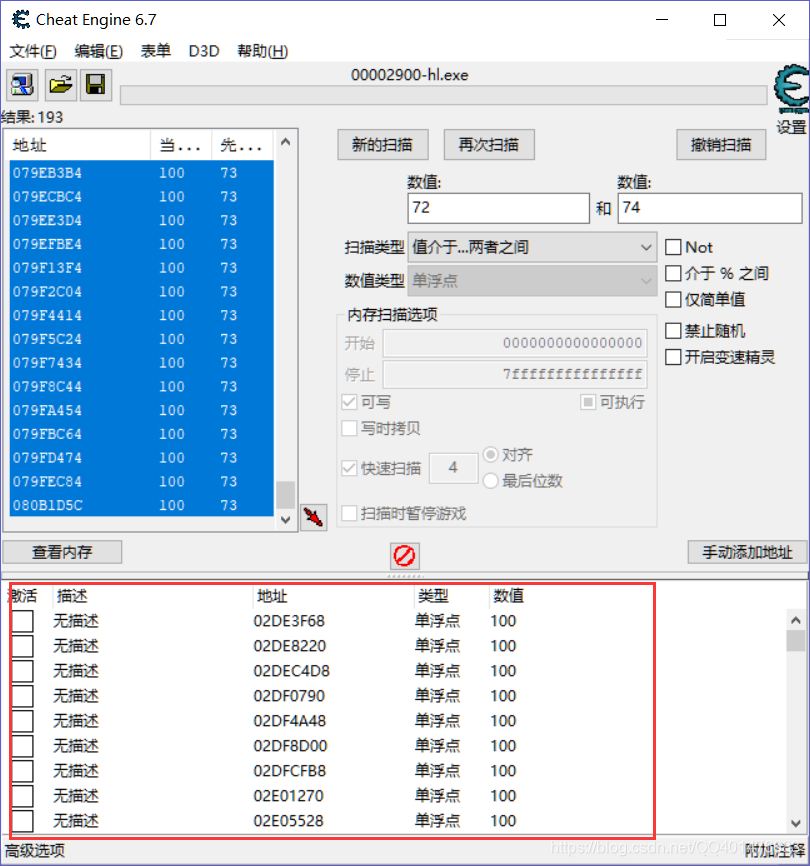Click the 手动添加地址 button
The image size is (810, 866).
point(747,552)
